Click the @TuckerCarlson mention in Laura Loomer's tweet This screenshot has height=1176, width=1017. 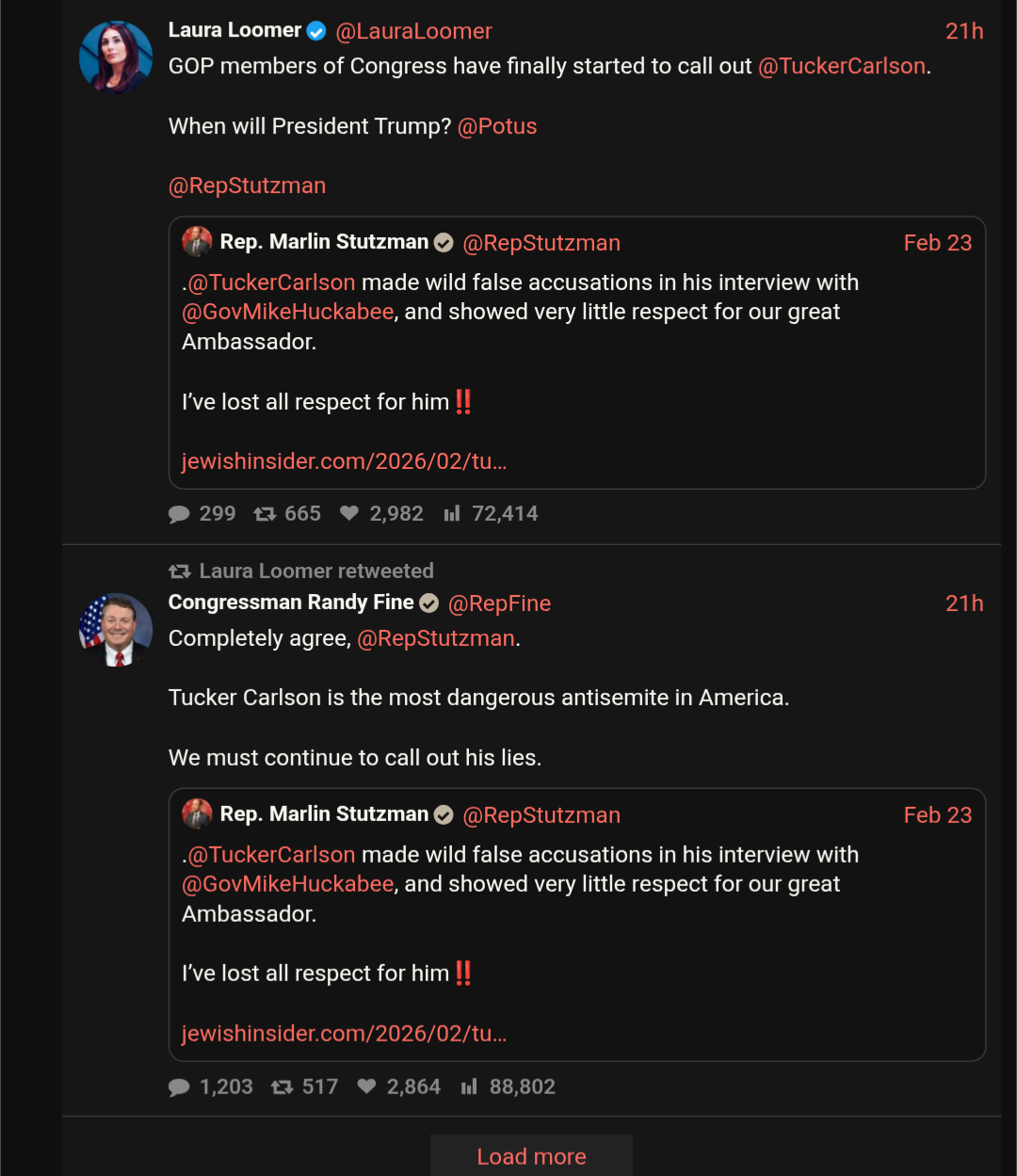pos(842,66)
